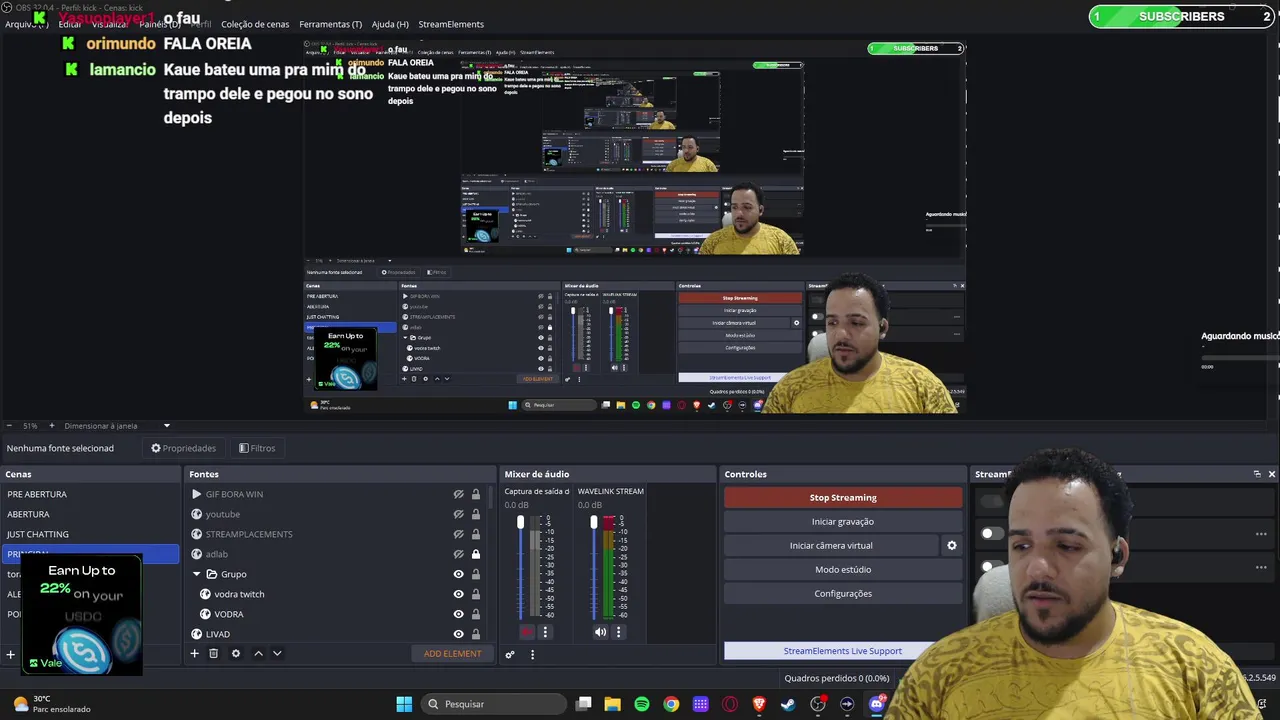The height and width of the screenshot is (720, 1280).
Task: Show the GIF BORA WIN source
Action: (x=459, y=494)
